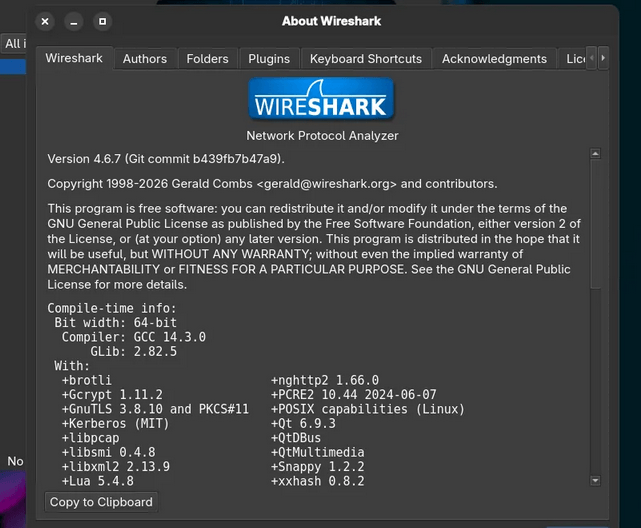
Task: Switch to the Authors tab
Action: 145,59
